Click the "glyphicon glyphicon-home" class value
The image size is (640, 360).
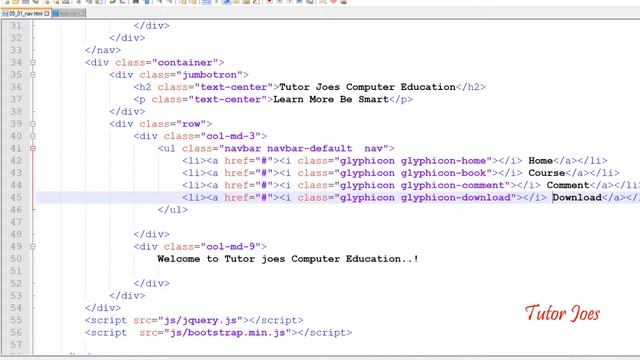click(x=413, y=160)
